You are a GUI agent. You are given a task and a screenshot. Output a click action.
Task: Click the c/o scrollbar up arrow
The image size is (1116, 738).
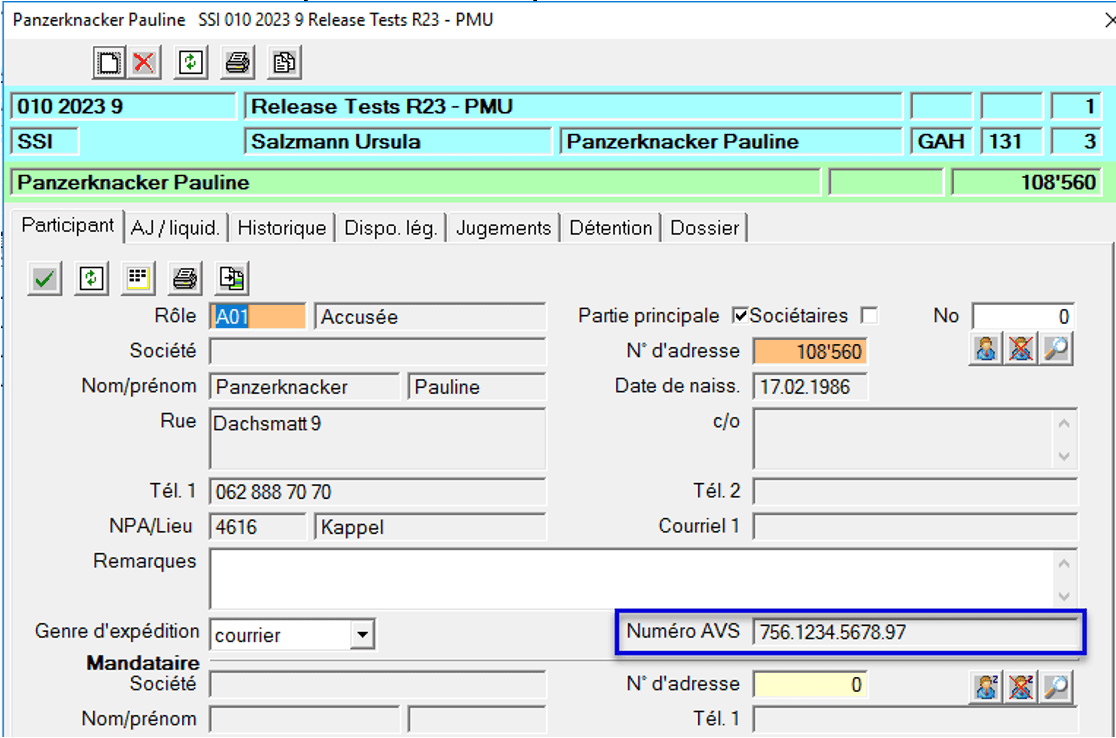(1064, 423)
